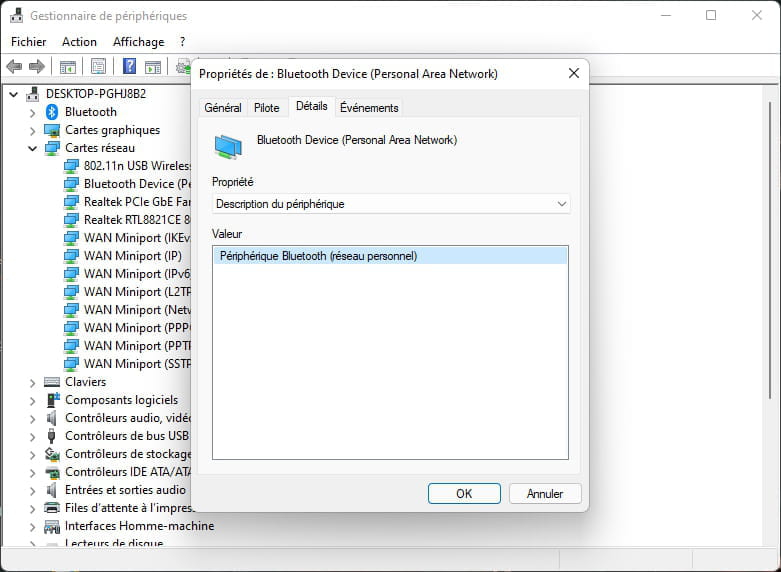
Task: Click the Entrées et sorties audio icon
Action: 51,490
